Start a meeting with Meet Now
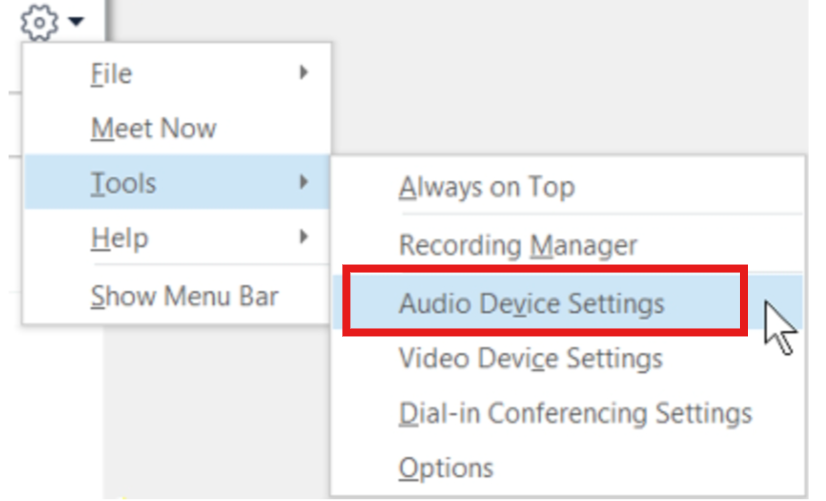The height and width of the screenshot is (501, 826). click(177, 127)
